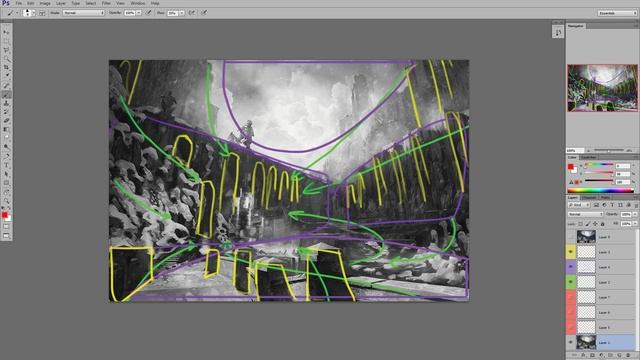Click the Navigator preview thumbnail

[602, 88]
